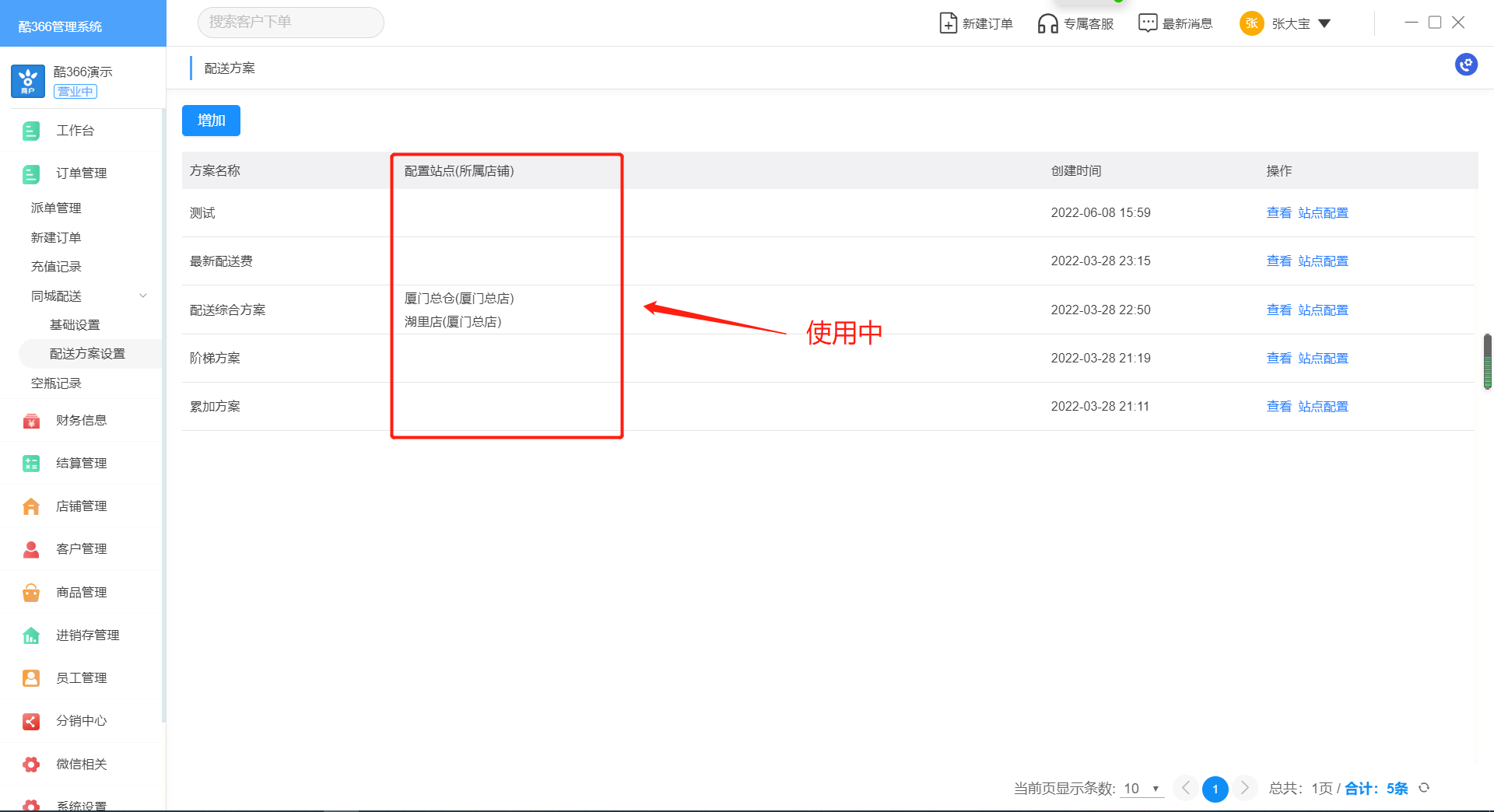Open 财务信息 from sidebar icon
1494x812 pixels.
tap(31, 421)
